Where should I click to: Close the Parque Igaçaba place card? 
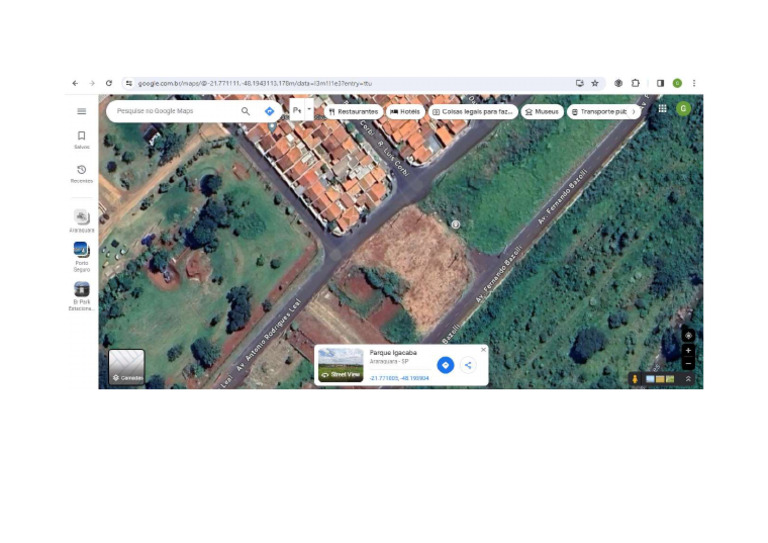pyautogui.click(x=483, y=350)
